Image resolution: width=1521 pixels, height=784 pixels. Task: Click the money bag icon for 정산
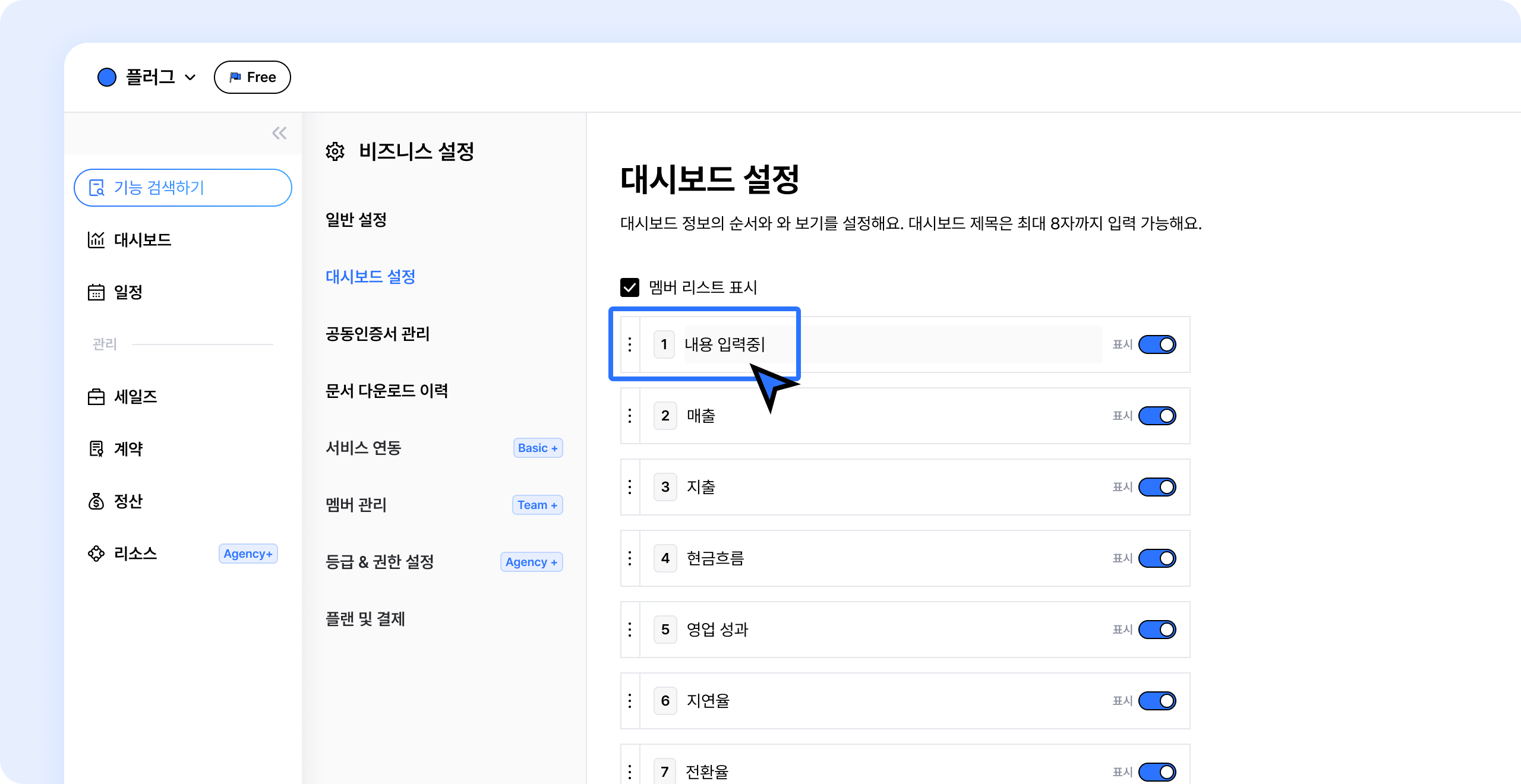point(96,501)
